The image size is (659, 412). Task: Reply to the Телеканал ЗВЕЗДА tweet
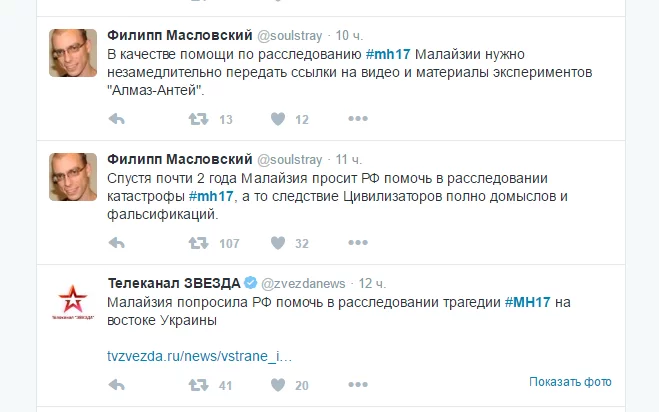click(x=116, y=385)
